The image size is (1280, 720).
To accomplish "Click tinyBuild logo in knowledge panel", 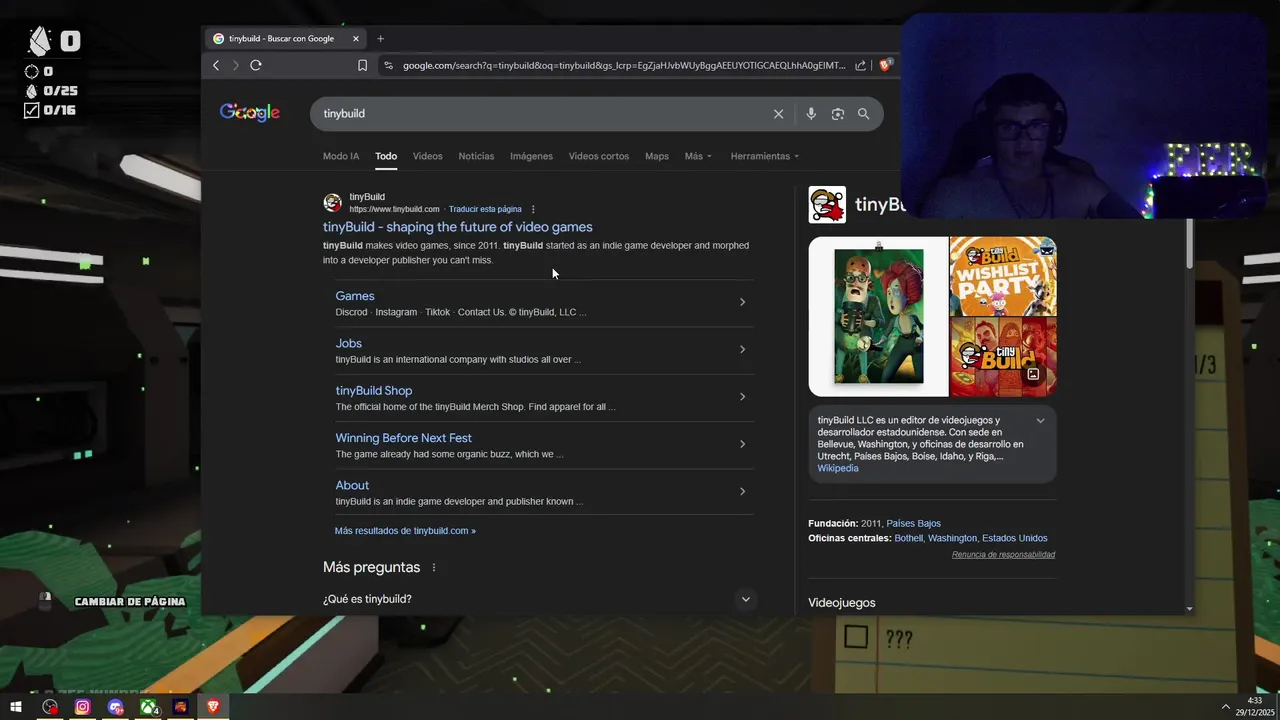I will tap(827, 205).
